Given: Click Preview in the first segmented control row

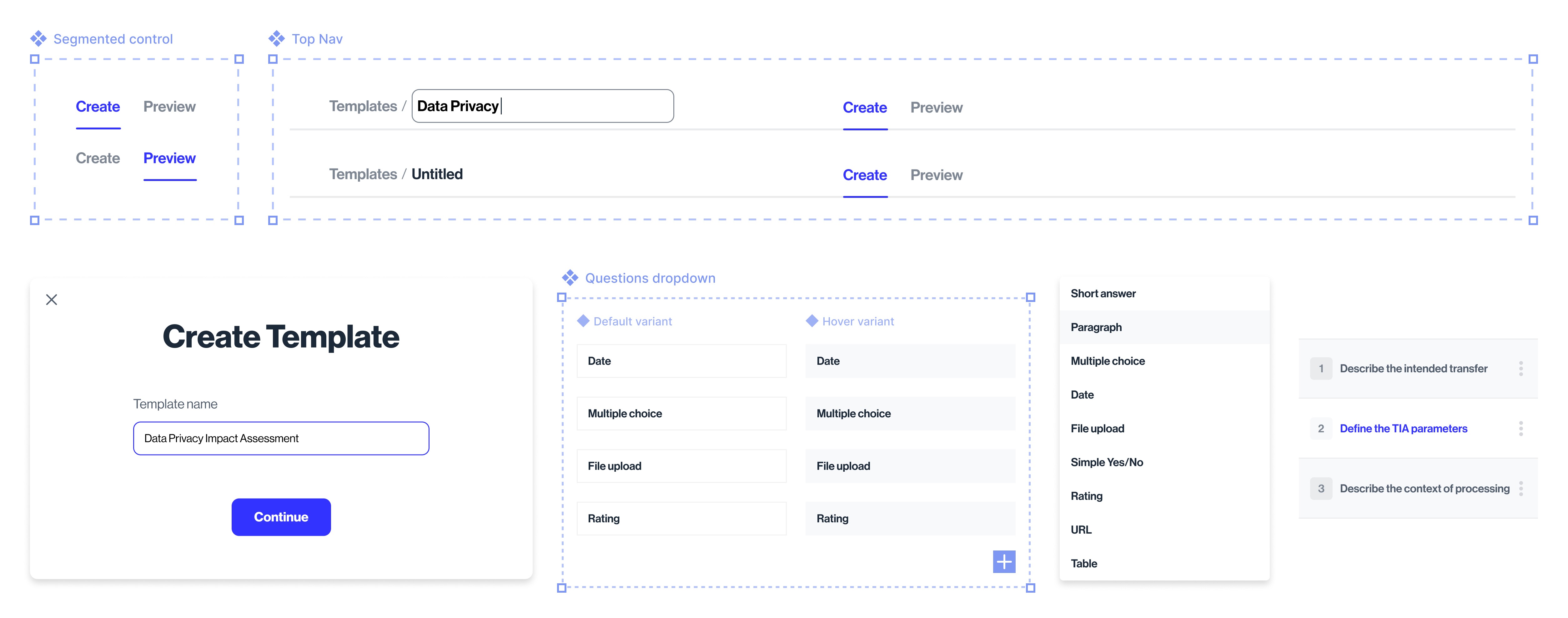Looking at the screenshot, I should (169, 107).
